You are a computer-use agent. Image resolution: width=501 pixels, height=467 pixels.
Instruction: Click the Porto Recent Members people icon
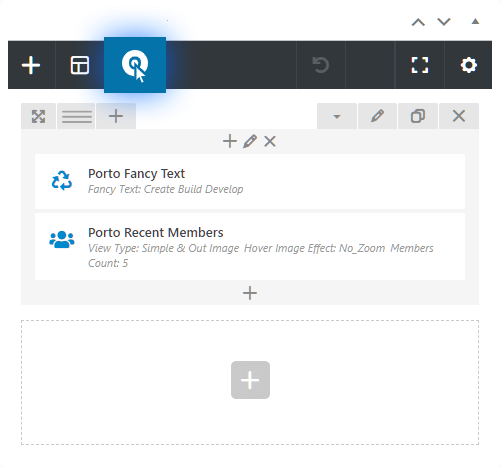pos(62,239)
